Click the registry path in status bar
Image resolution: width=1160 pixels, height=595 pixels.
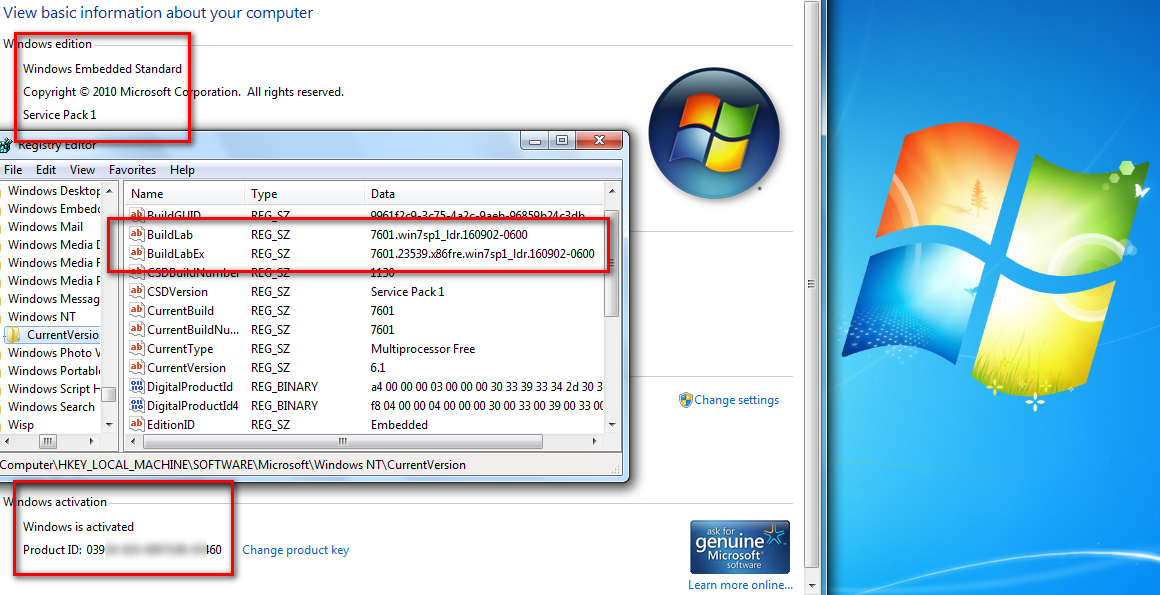233,465
